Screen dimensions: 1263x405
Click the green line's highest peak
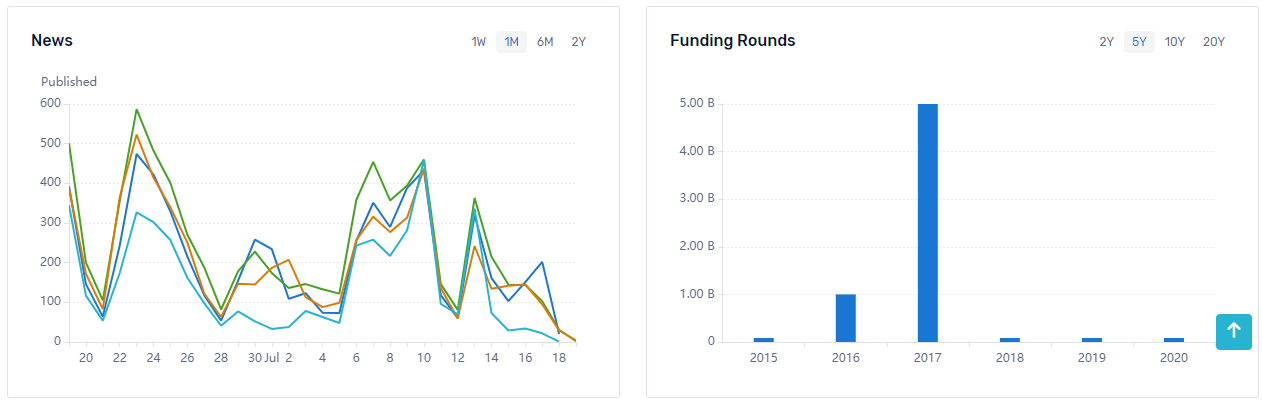136,110
